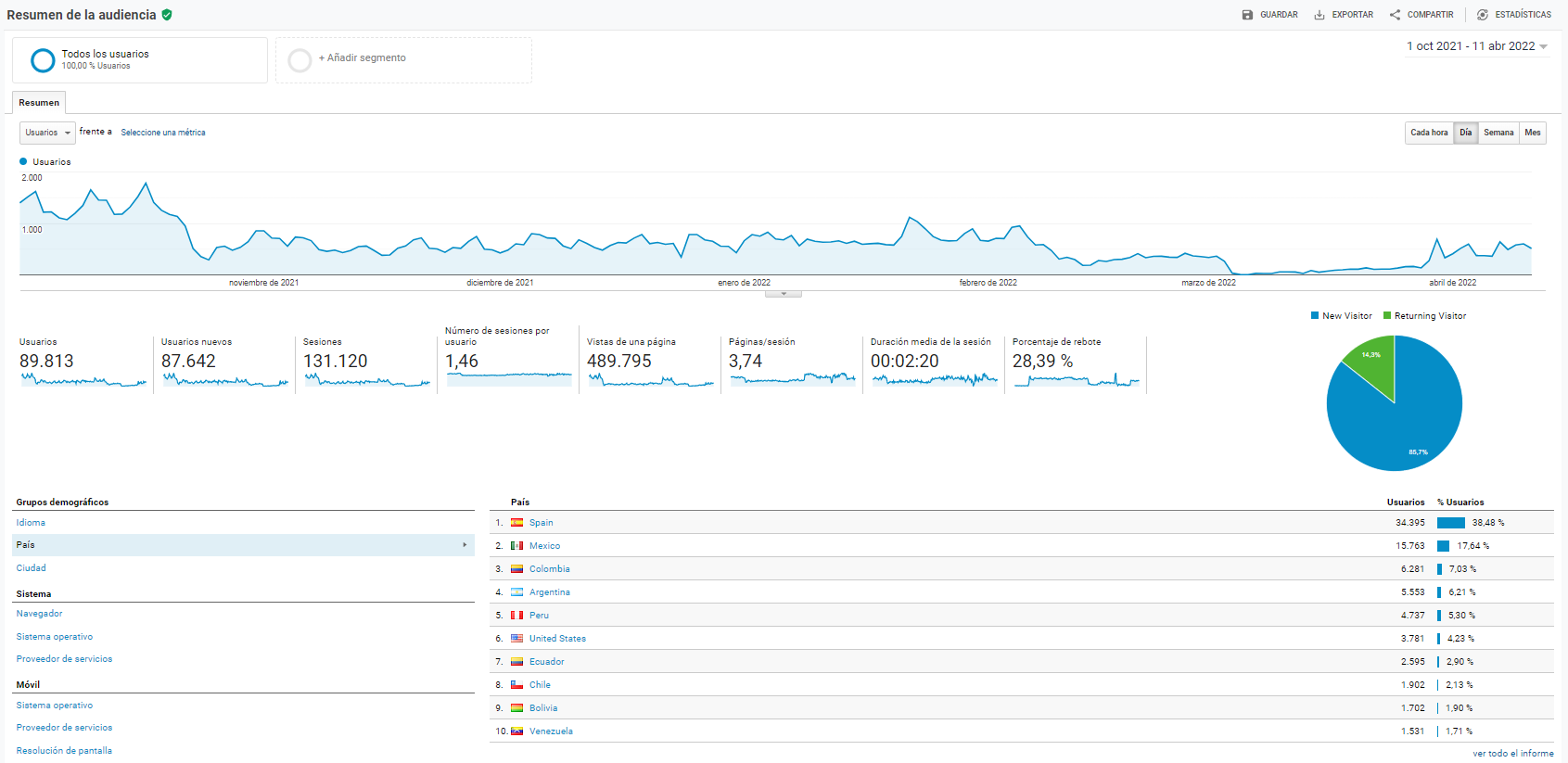Open the Usuarios metric dropdown
1568x763 pixels.
(47, 133)
